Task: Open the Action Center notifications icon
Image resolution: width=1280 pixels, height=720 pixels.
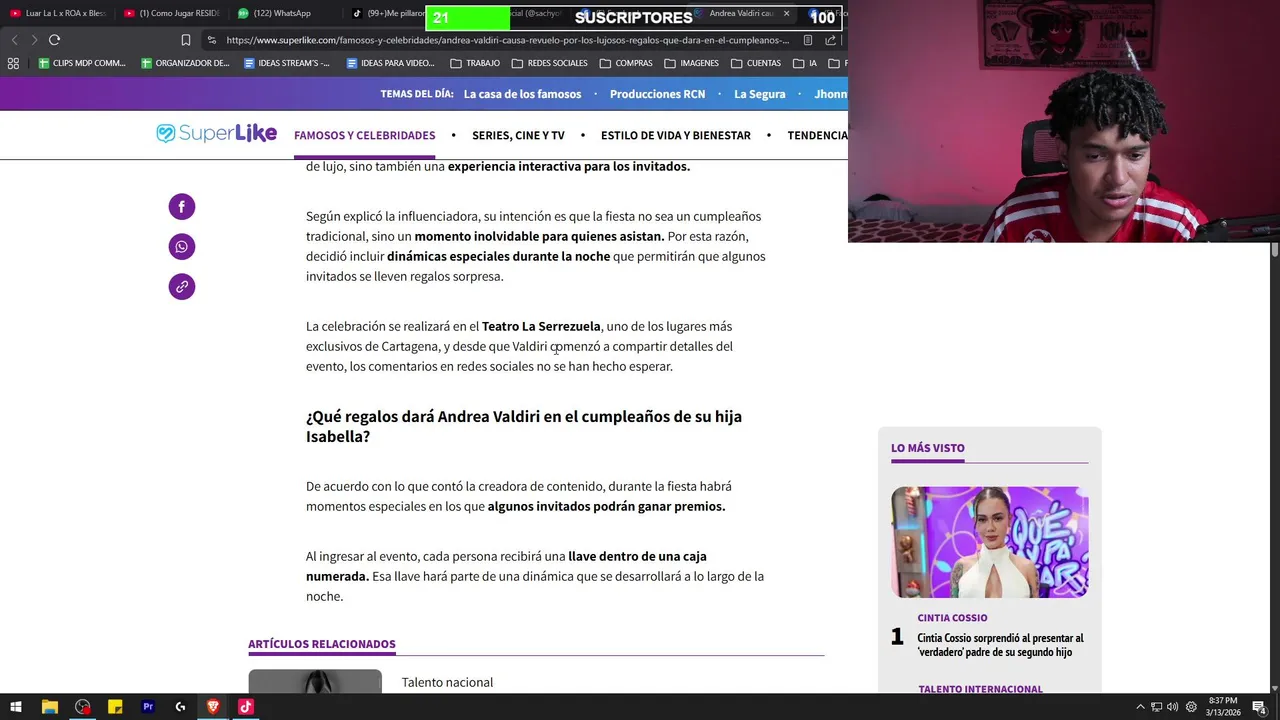Action: point(1260,707)
